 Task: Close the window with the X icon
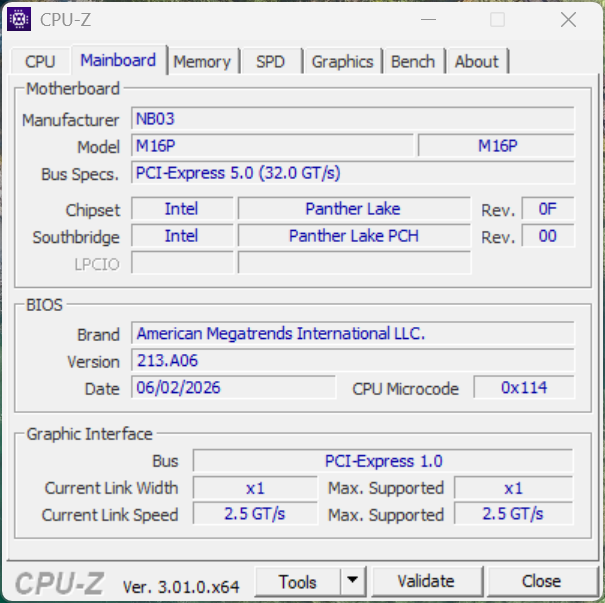568,19
